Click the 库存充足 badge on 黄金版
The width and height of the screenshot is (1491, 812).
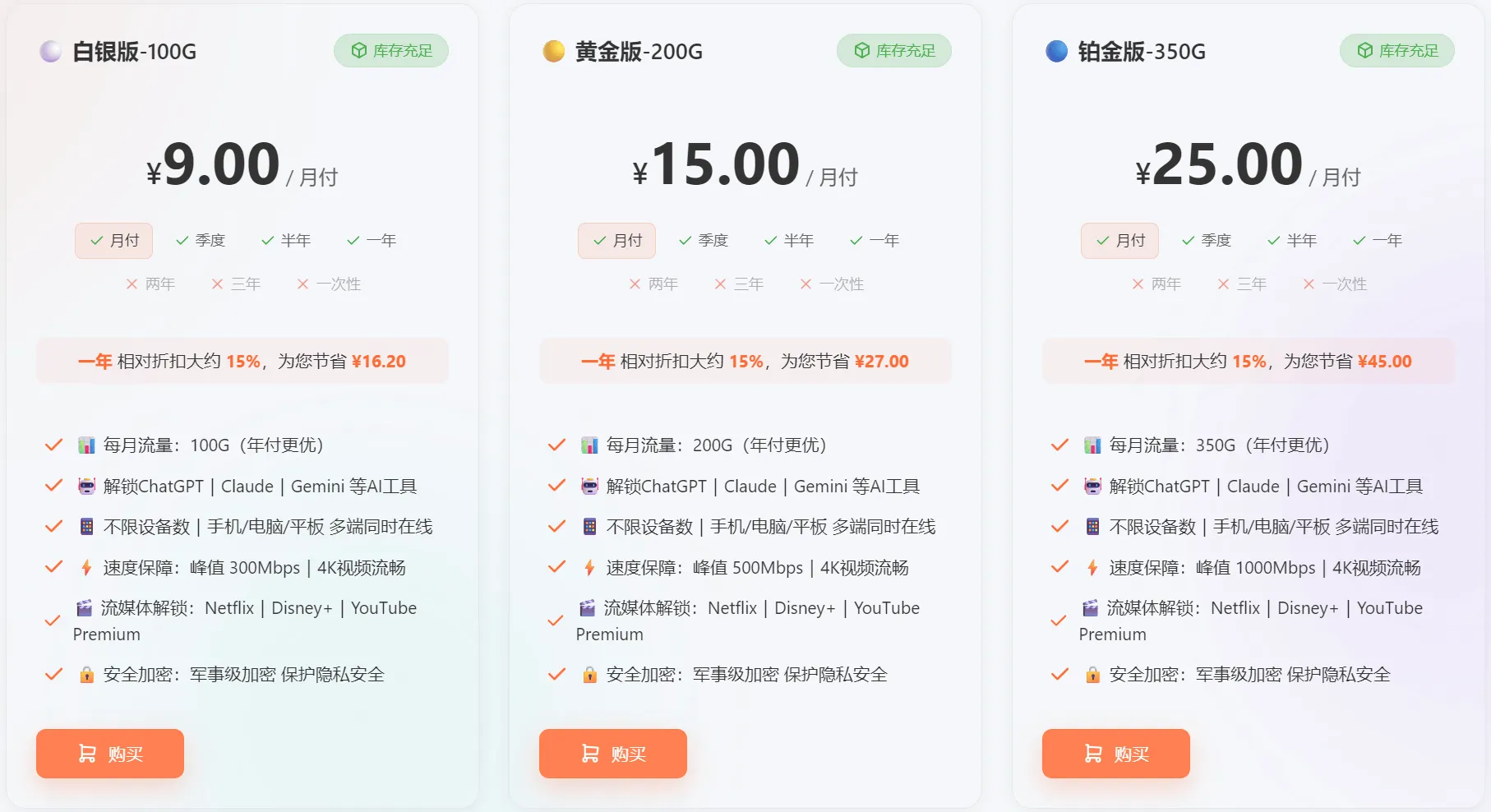(894, 50)
